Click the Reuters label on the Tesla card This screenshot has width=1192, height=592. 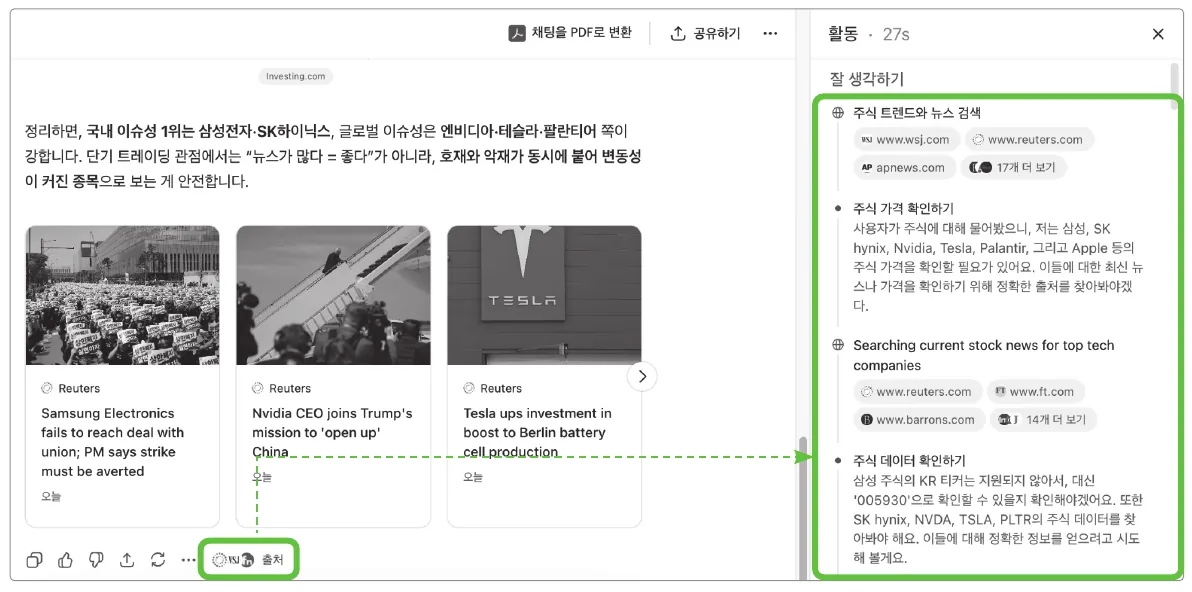(x=501, y=388)
